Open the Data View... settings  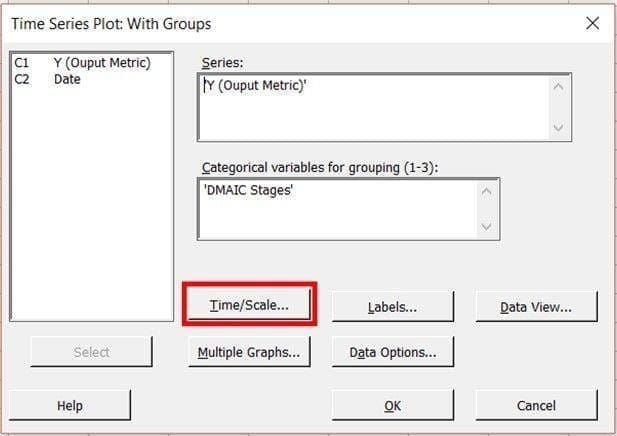(x=536, y=307)
